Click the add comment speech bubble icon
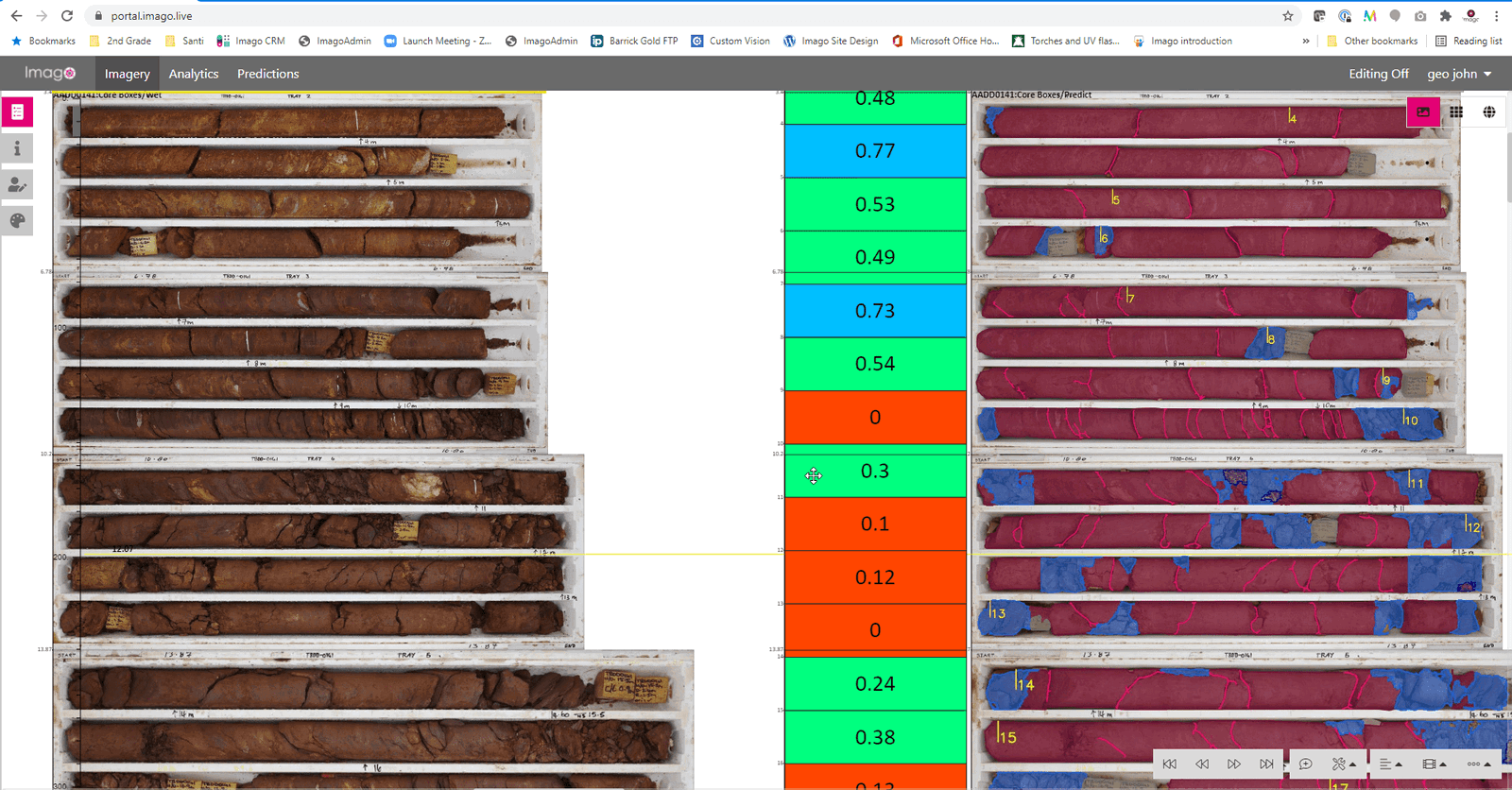This screenshot has width=1512, height=790. tap(1305, 764)
